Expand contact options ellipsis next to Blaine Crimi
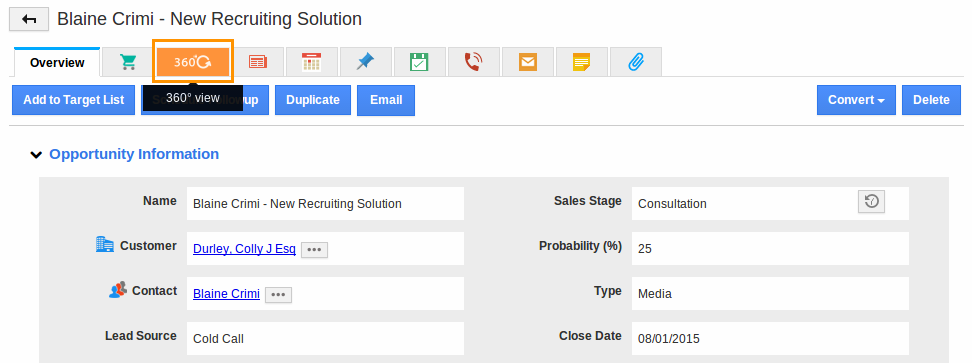The height and width of the screenshot is (363, 972). (278, 295)
